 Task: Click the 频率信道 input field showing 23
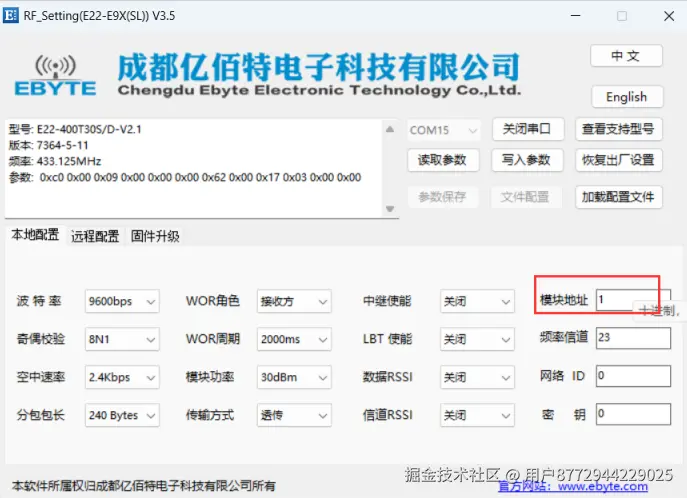(633, 338)
